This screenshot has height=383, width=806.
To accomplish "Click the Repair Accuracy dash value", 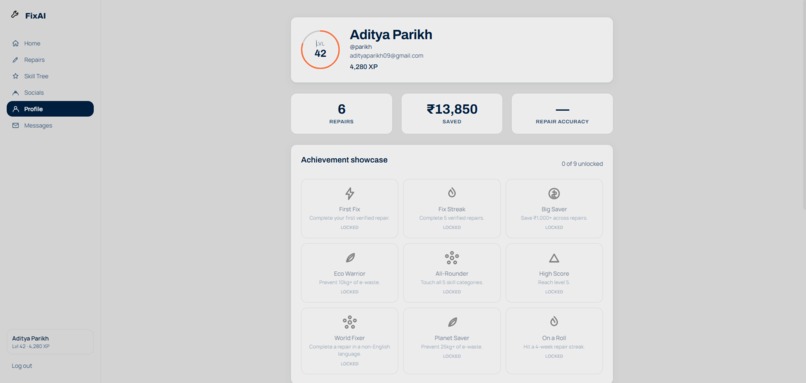I will (562, 110).
